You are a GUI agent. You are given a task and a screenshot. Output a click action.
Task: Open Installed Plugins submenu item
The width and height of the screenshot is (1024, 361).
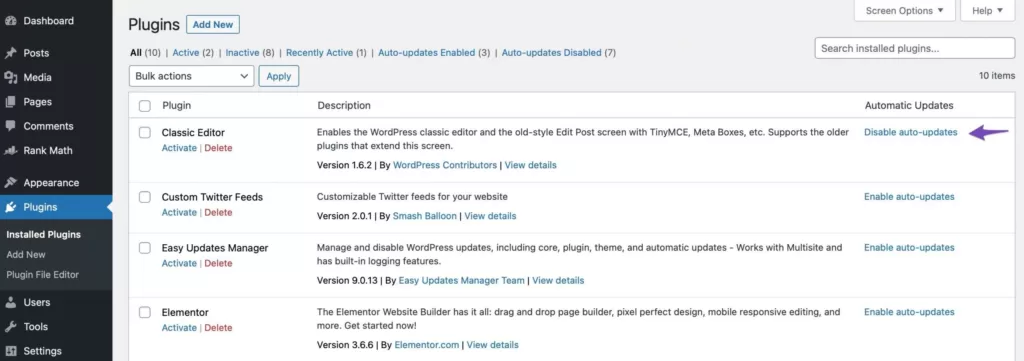[x=44, y=234]
